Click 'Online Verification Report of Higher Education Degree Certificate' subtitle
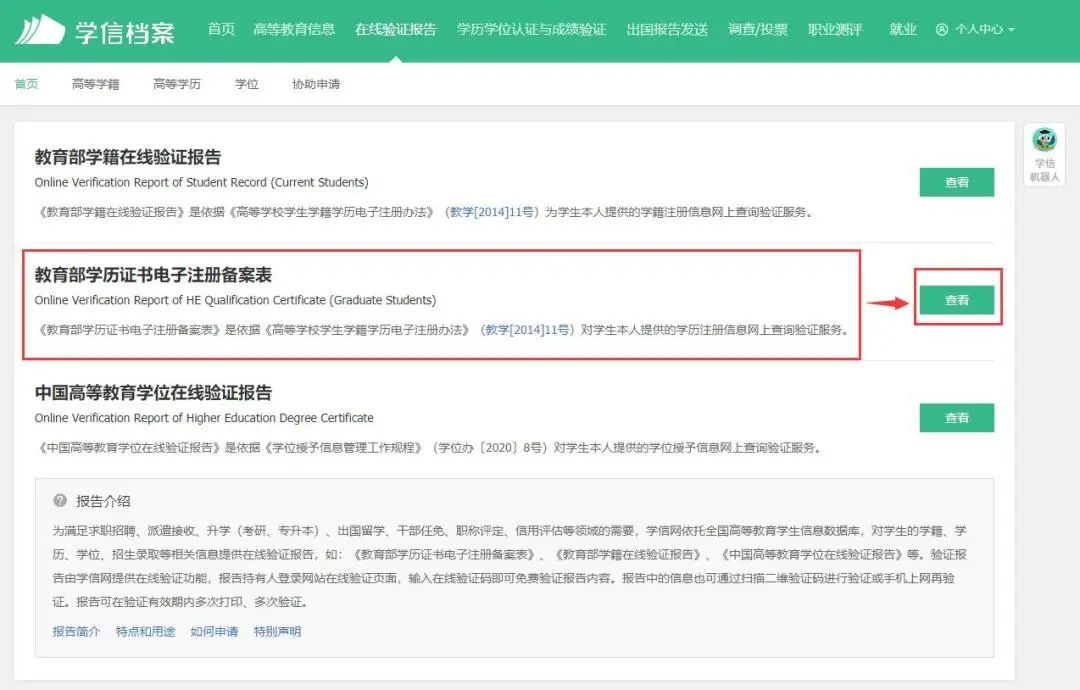The height and width of the screenshot is (690, 1080). pyautogui.click(x=204, y=418)
